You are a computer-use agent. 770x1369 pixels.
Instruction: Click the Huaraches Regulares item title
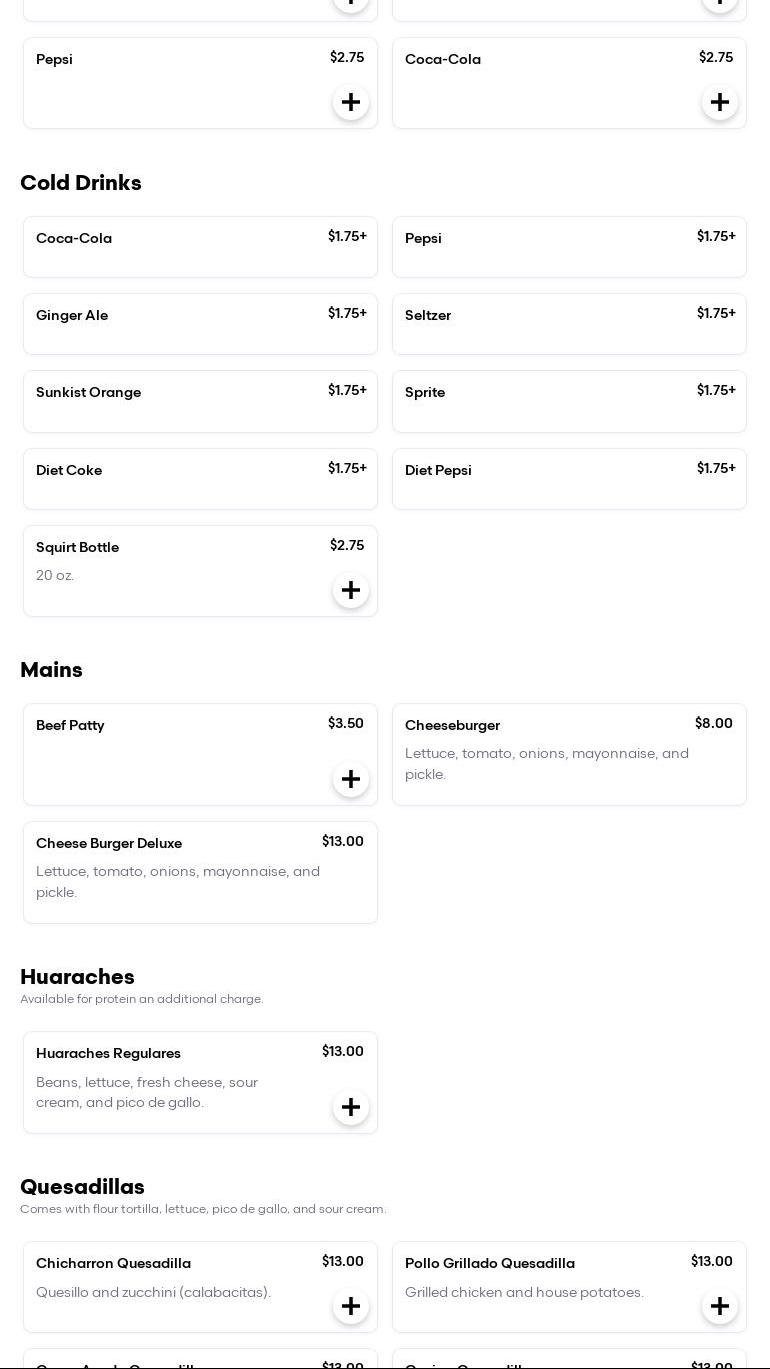coord(108,1054)
